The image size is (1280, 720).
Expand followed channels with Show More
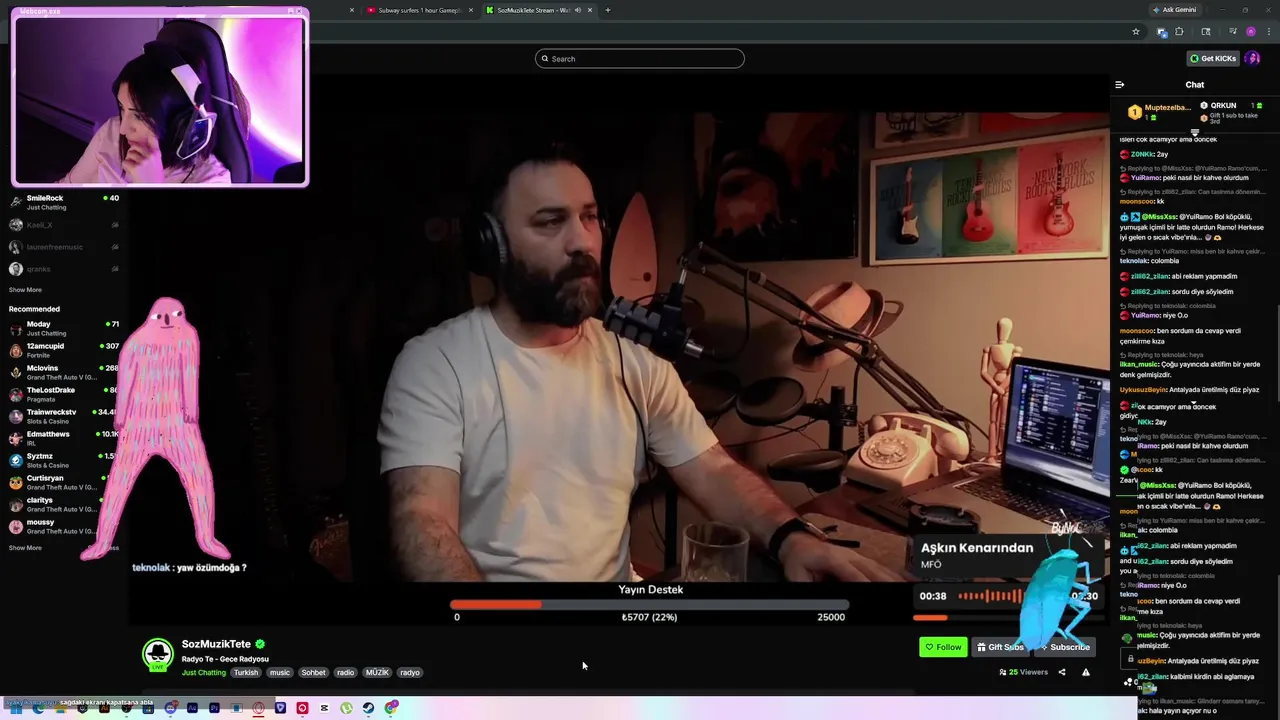[25, 290]
